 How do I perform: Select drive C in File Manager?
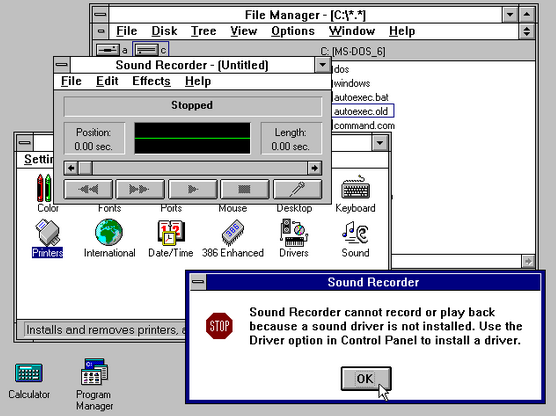(151, 50)
